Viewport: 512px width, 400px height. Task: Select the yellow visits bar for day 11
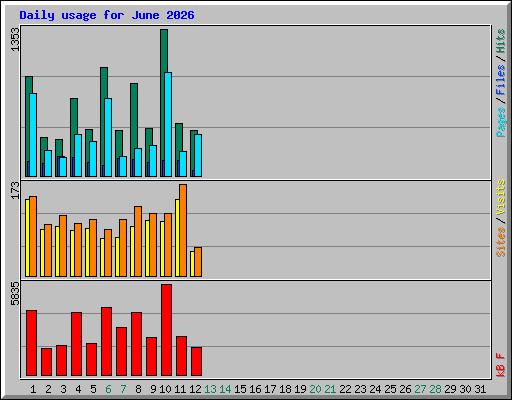click(x=177, y=238)
